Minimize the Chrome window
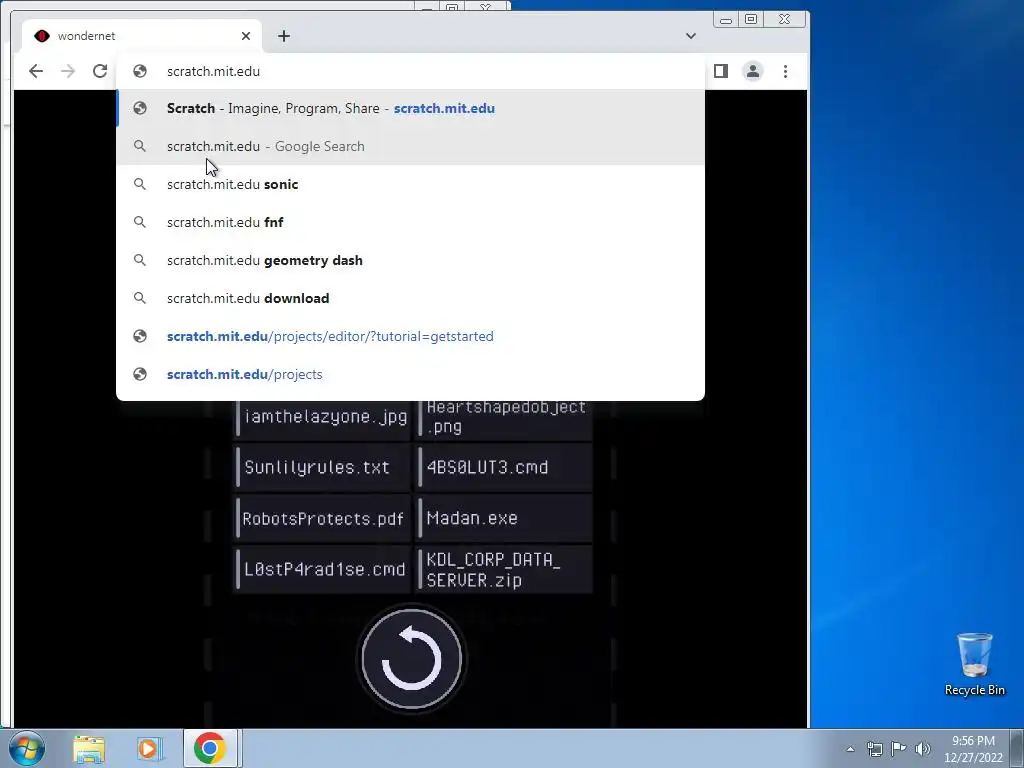The height and width of the screenshot is (768, 1024). [726, 20]
